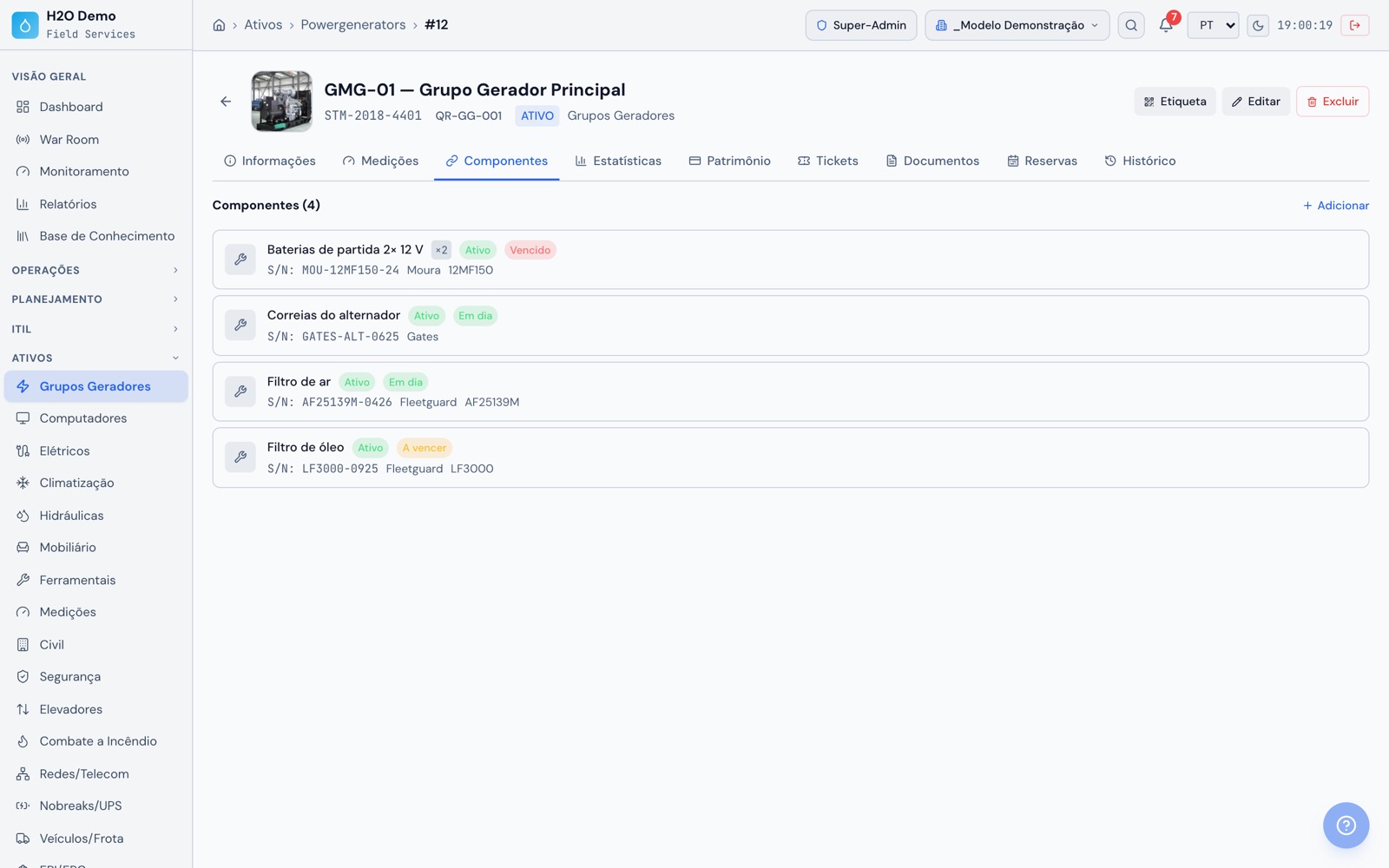The image size is (1389, 868).
Task: Click Powergenerators breadcrumb link
Action: click(x=353, y=25)
